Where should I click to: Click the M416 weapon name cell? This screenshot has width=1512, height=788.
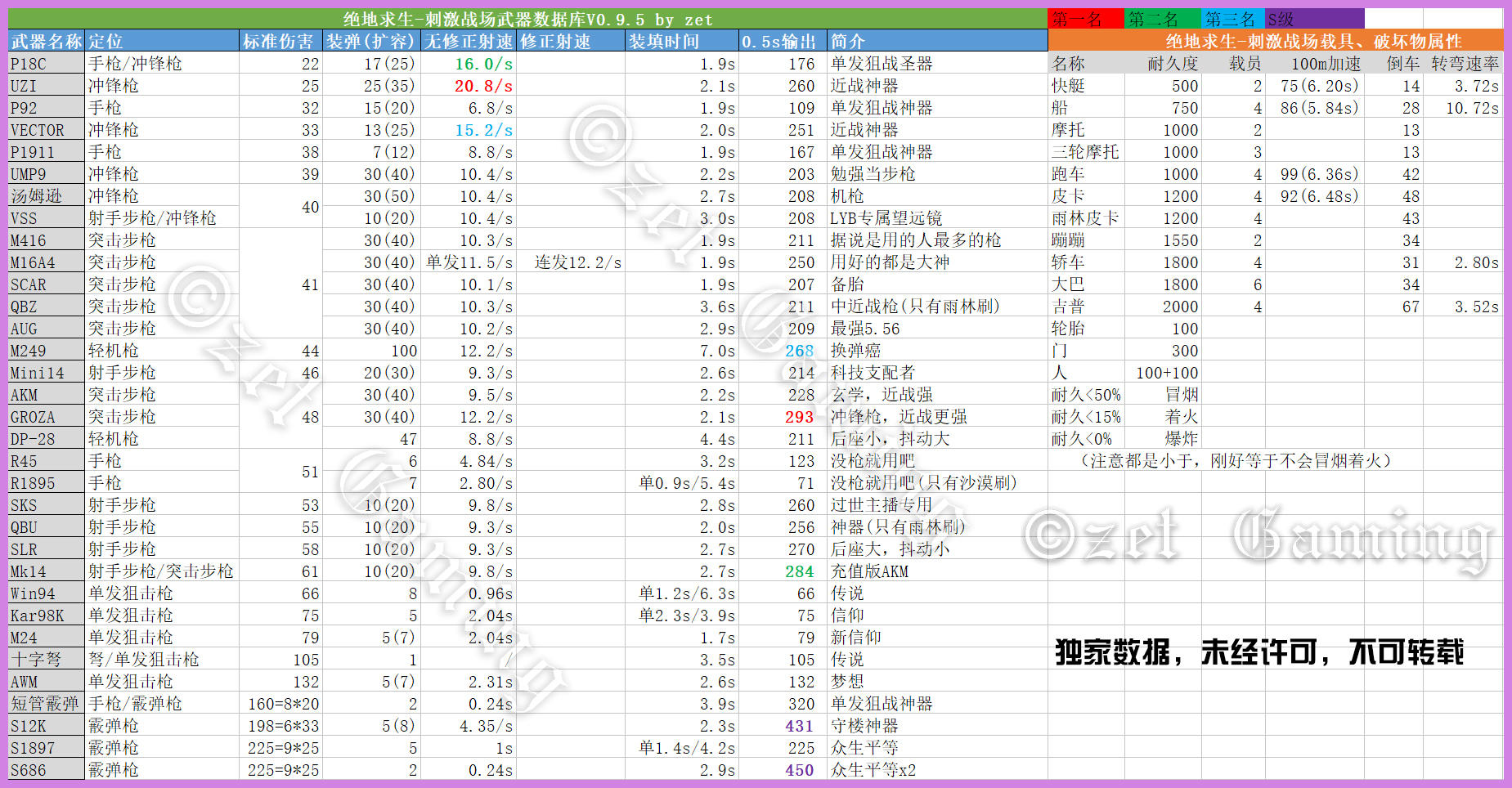[x=47, y=240]
